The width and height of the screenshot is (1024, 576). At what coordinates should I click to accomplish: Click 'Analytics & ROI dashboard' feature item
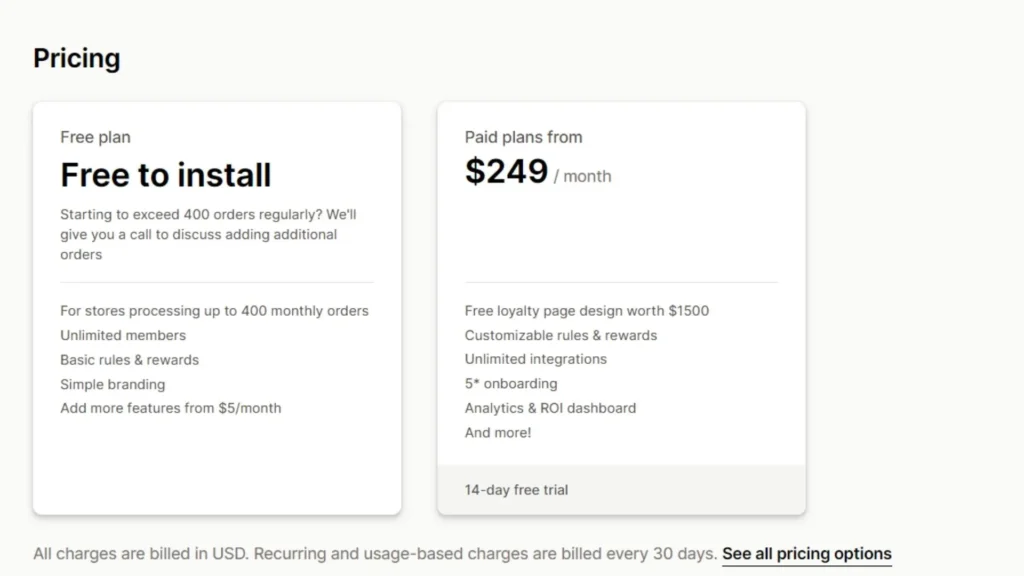[x=550, y=408]
